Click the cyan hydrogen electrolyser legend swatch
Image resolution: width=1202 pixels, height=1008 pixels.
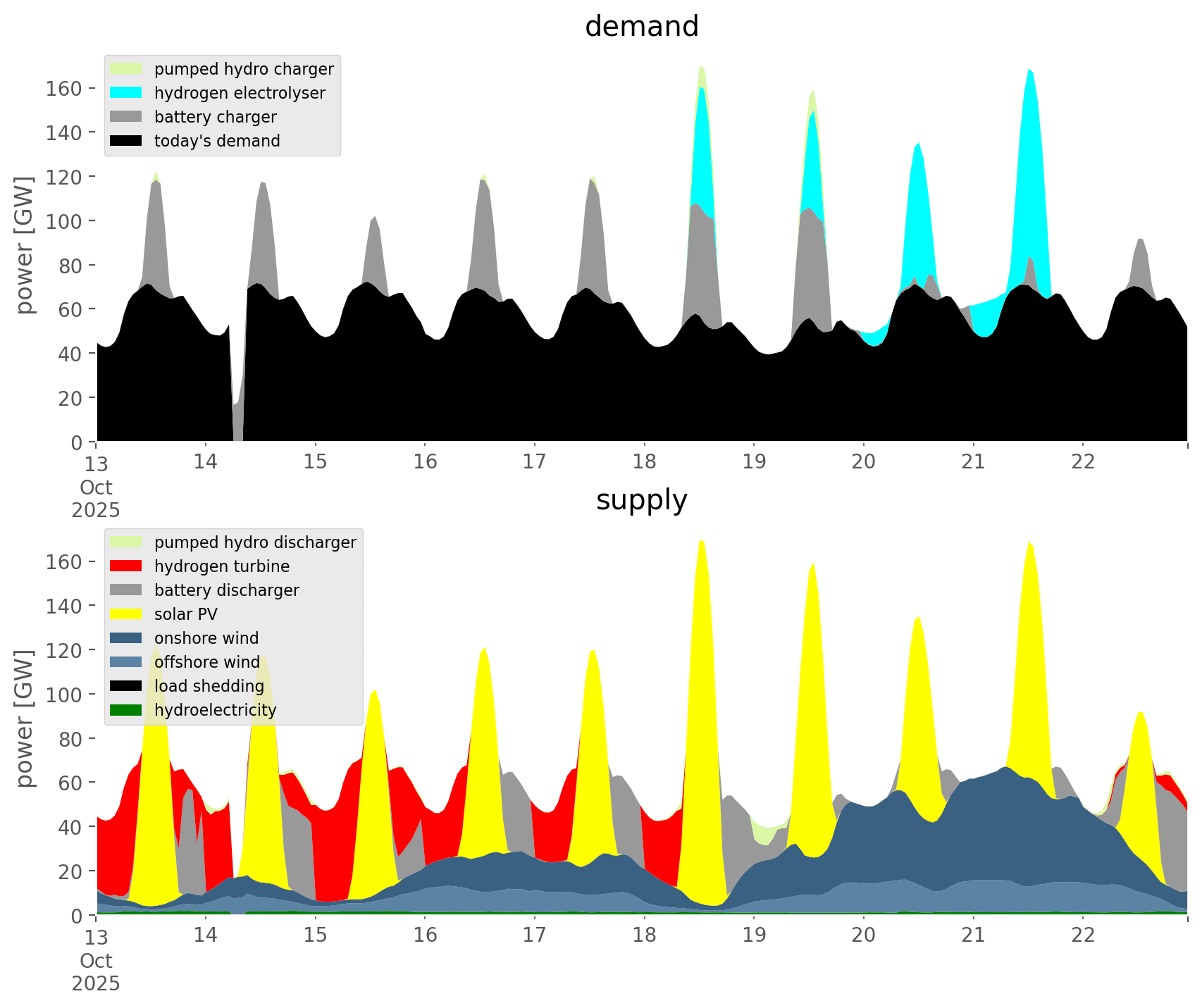click(126, 93)
